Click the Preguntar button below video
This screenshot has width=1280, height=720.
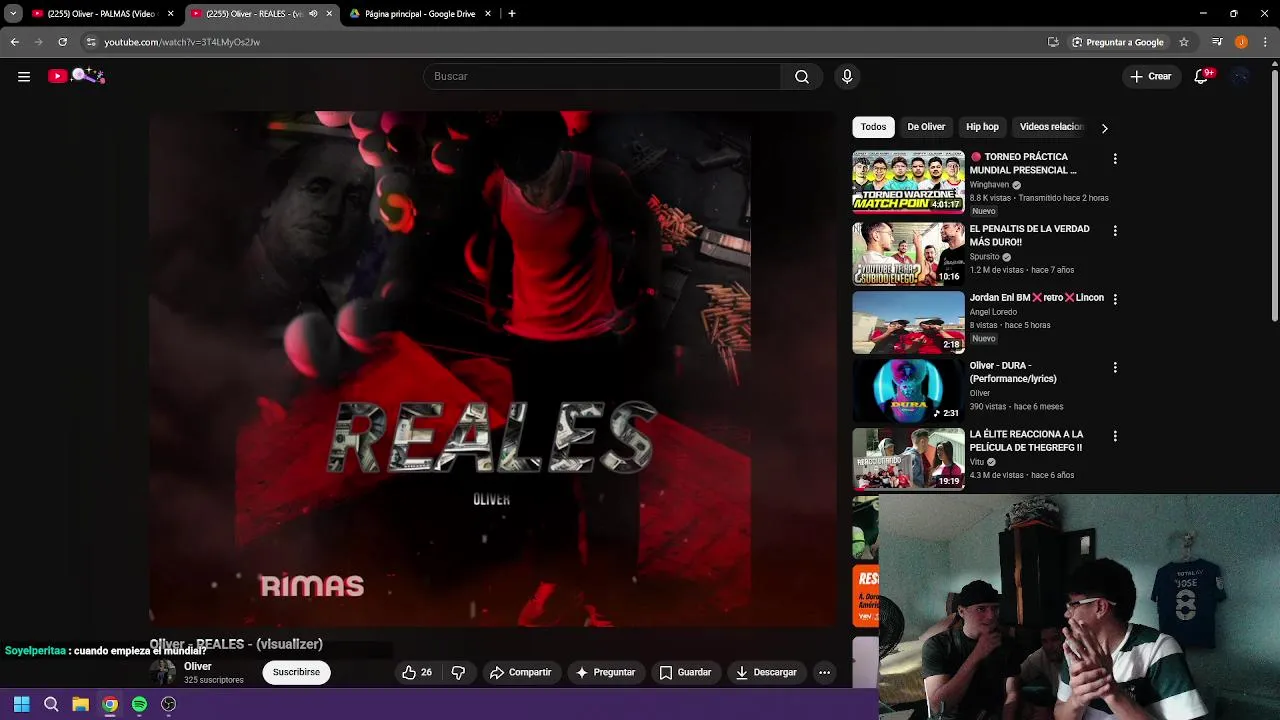pos(605,672)
